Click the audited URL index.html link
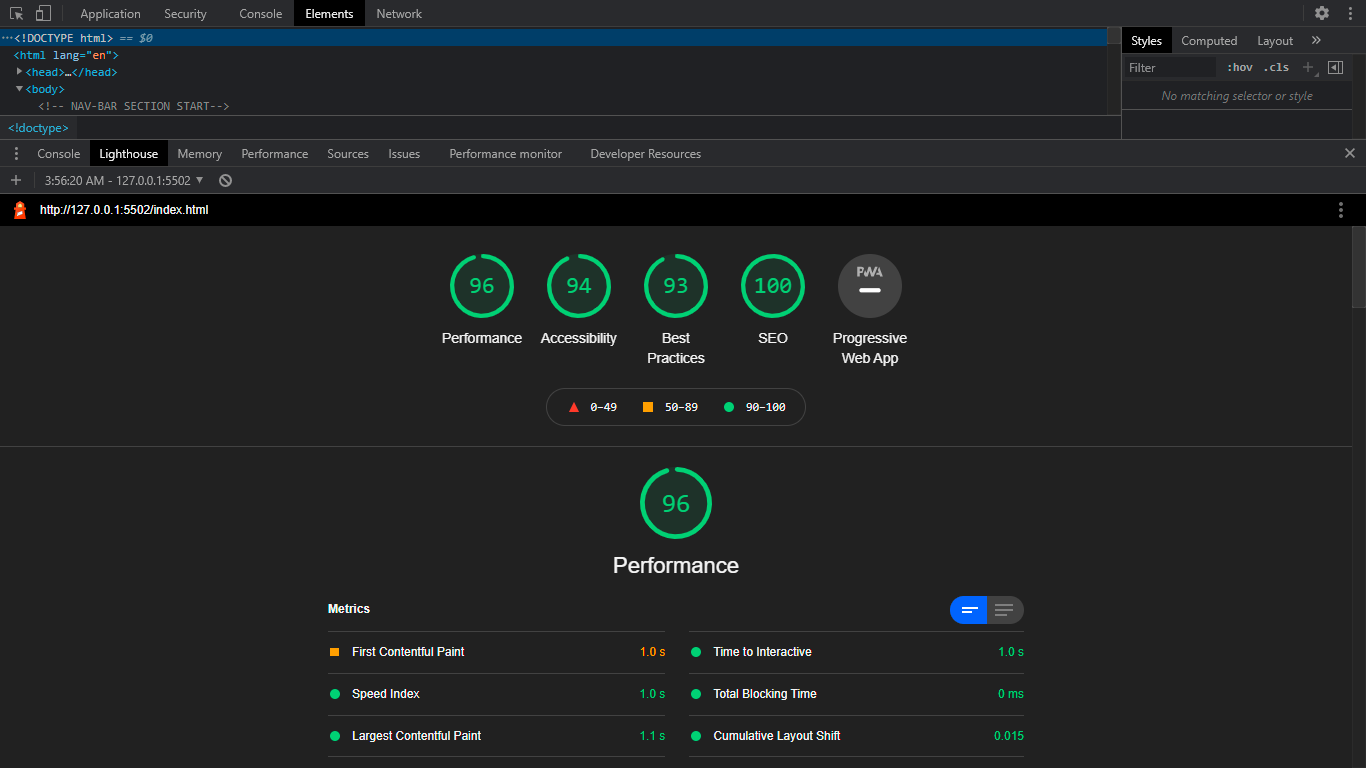 point(124,210)
